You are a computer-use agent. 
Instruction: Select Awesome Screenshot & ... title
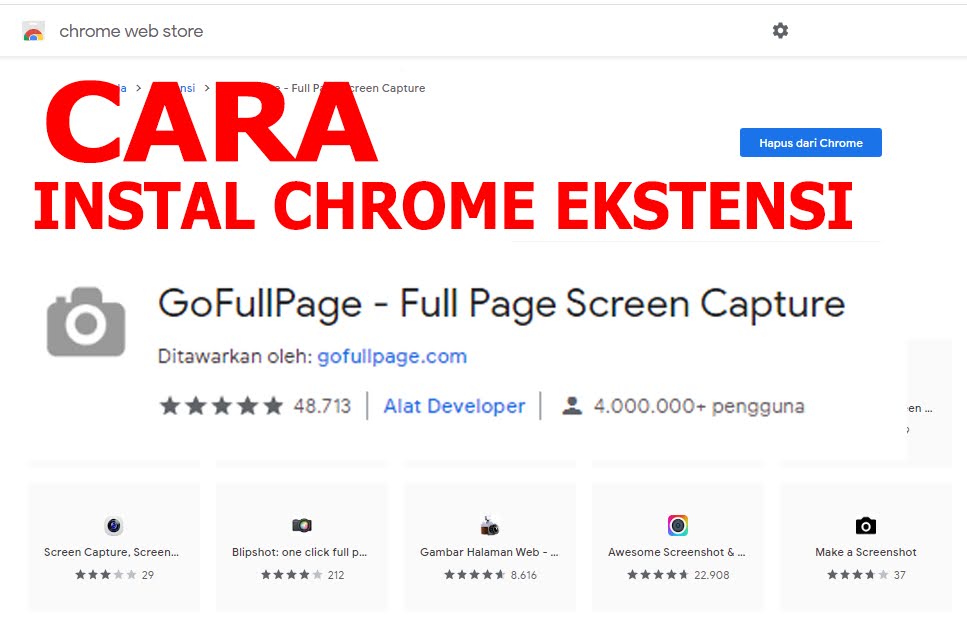(677, 552)
